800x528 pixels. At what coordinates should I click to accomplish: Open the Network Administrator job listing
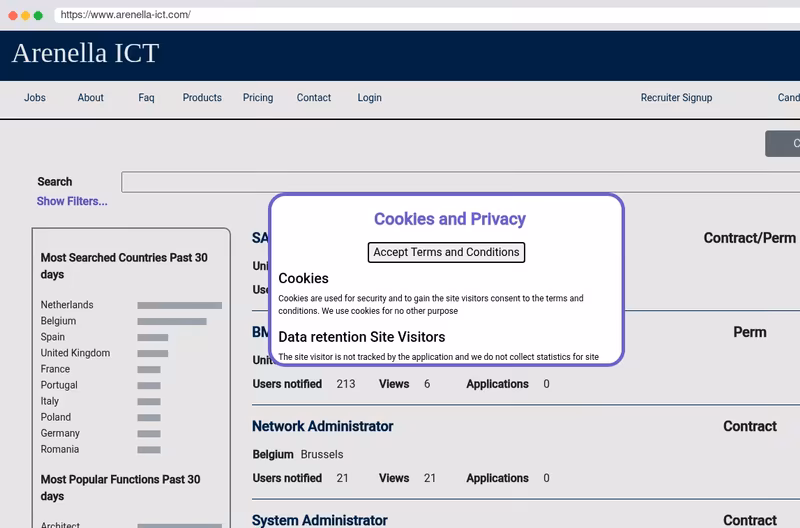(322, 426)
